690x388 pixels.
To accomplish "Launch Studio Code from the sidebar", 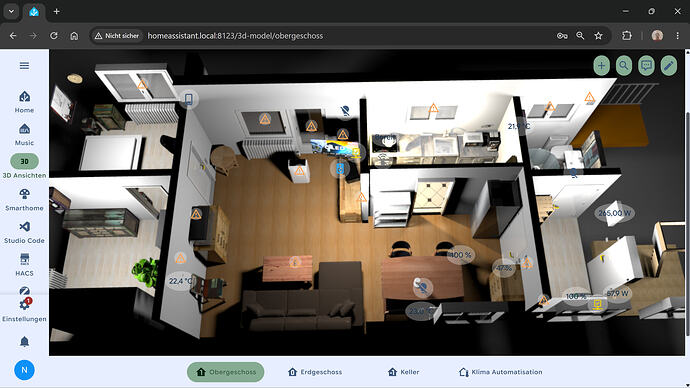I will (24, 232).
